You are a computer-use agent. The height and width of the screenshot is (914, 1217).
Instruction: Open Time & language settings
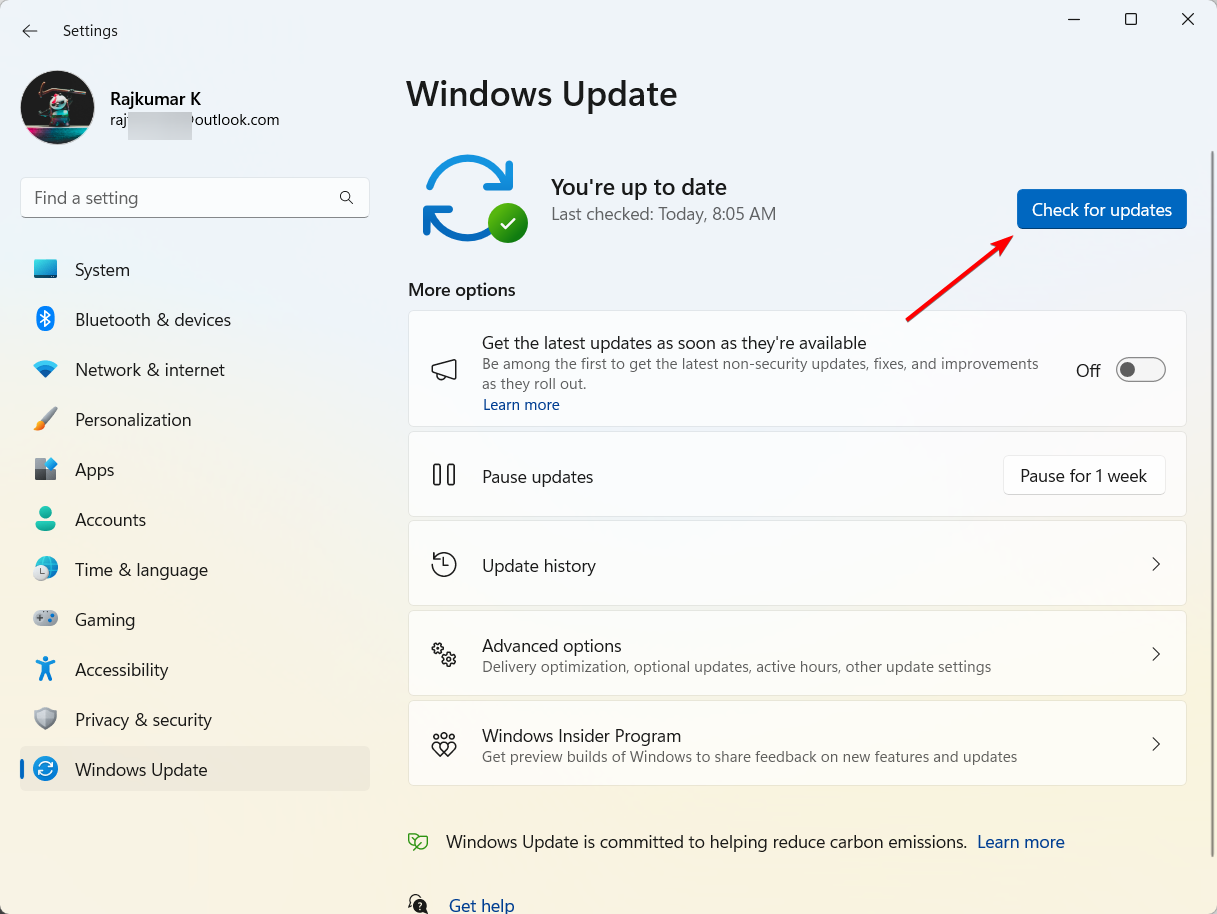195,570
